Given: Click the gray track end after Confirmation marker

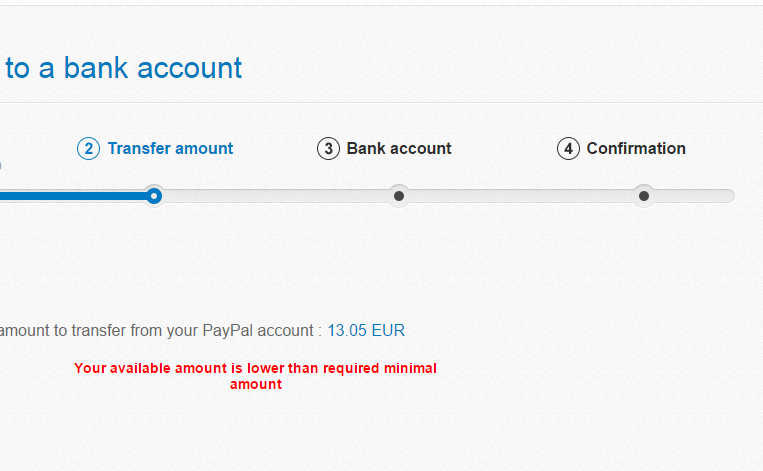Looking at the screenshot, I should pyautogui.click(x=695, y=196).
